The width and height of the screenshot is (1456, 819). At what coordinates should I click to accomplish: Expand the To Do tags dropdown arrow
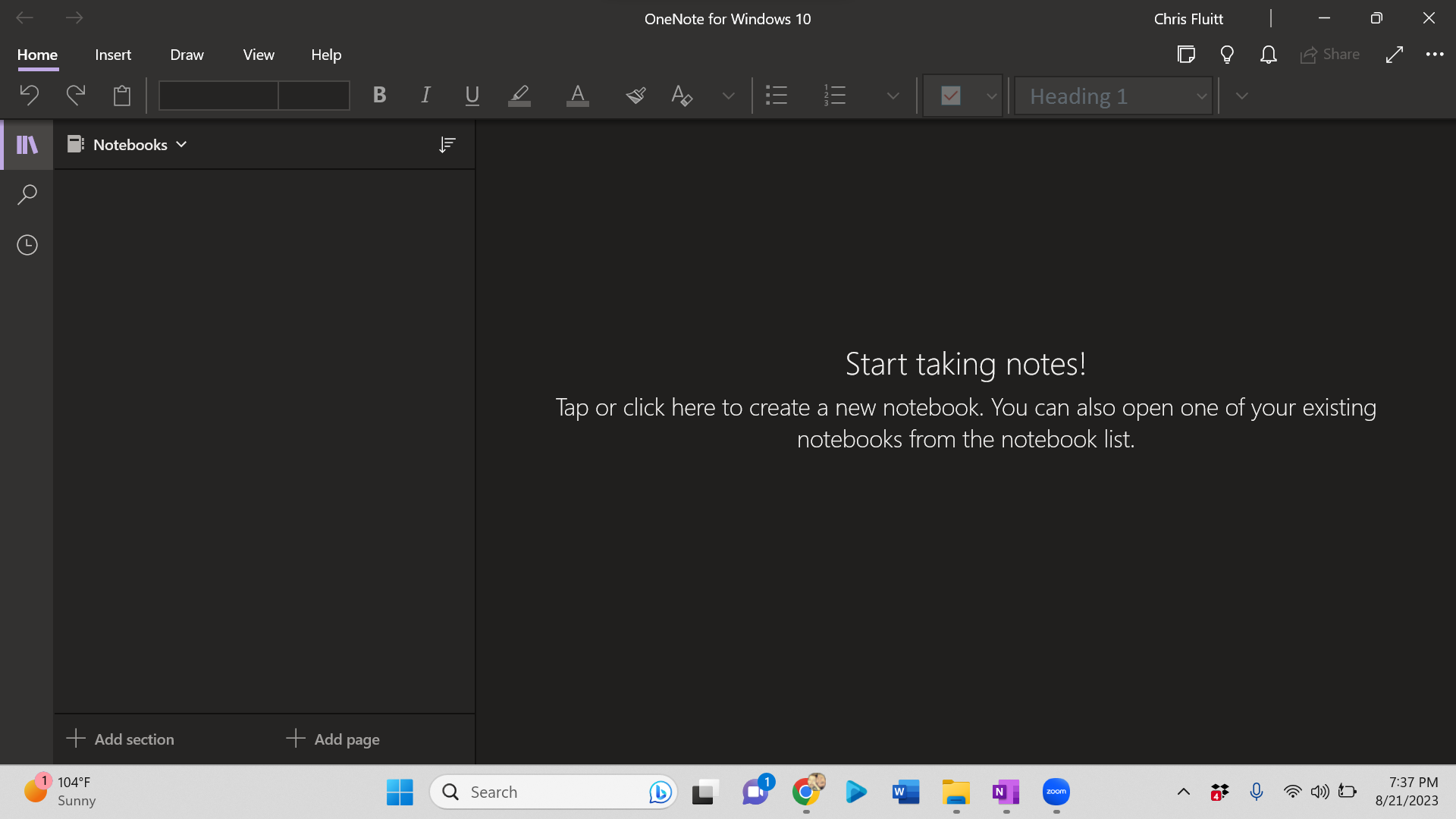(x=991, y=96)
